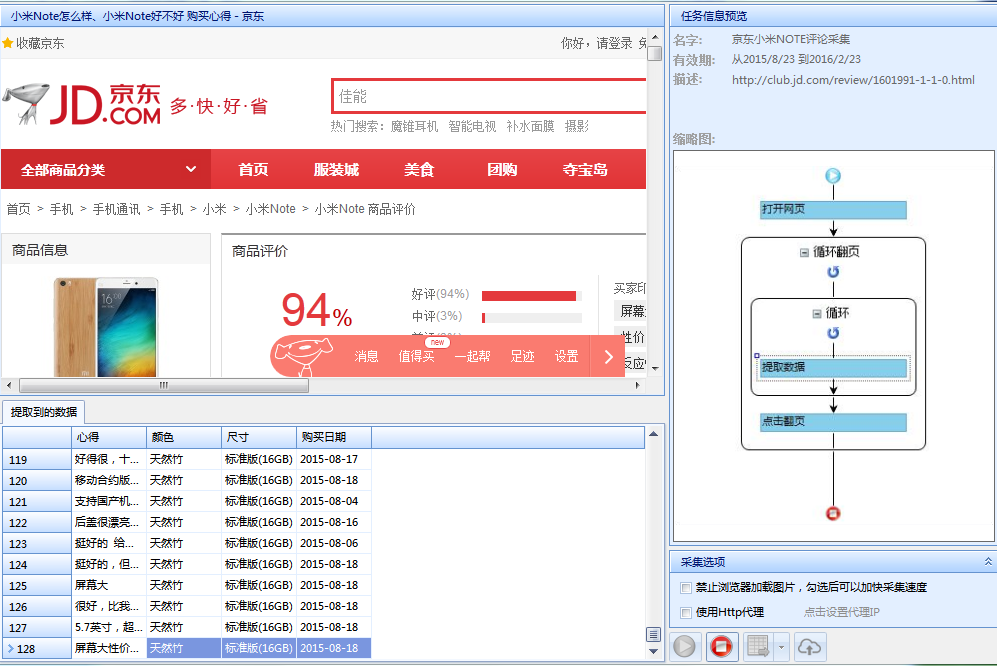Click the JD search input field
This screenshot has width=997, height=666.
(489, 97)
